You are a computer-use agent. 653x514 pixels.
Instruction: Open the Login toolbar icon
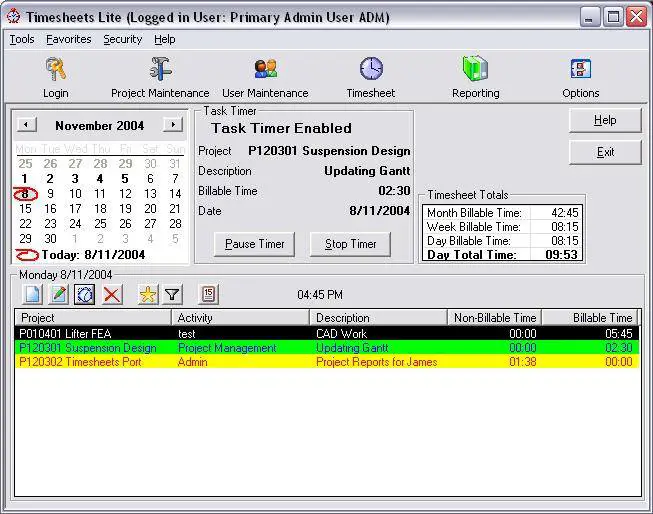(56, 69)
